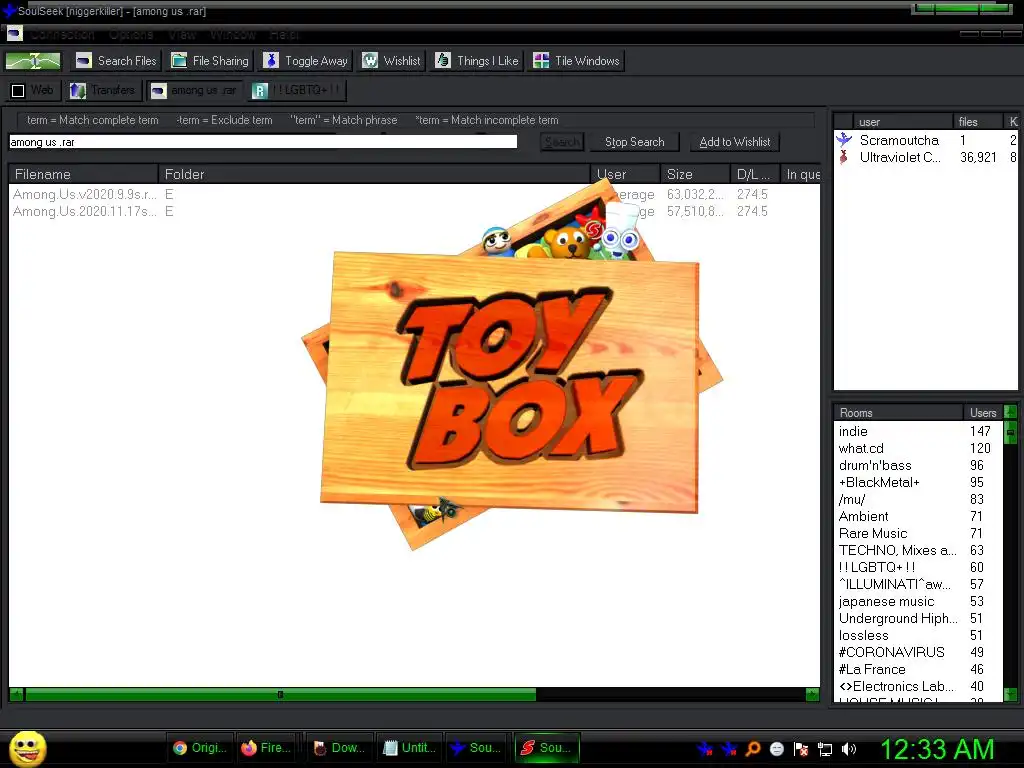Image resolution: width=1024 pixels, height=768 pixels.
Task: Switch to the Web tab
Action: 33,90
